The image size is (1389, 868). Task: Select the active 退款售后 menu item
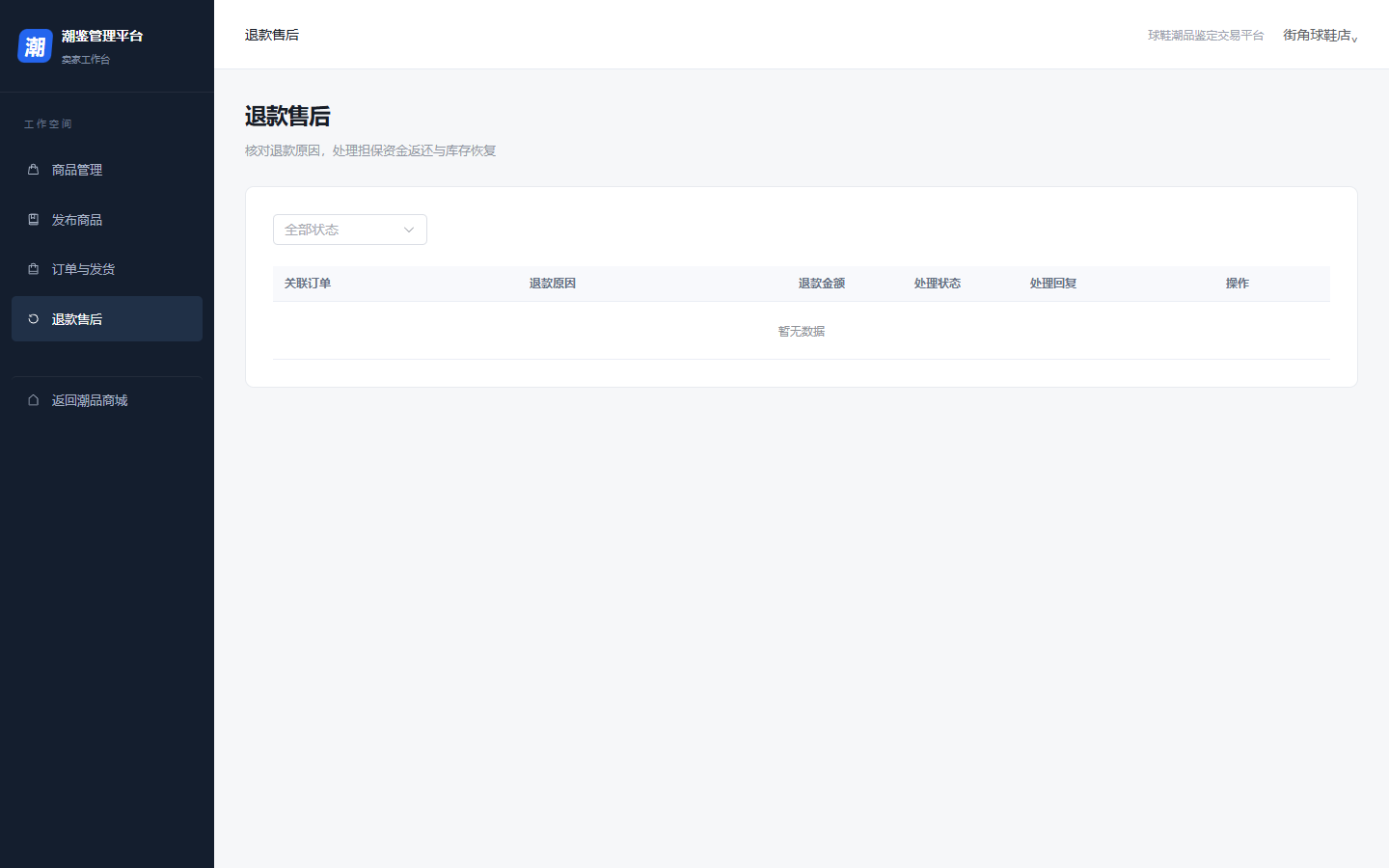107,319
